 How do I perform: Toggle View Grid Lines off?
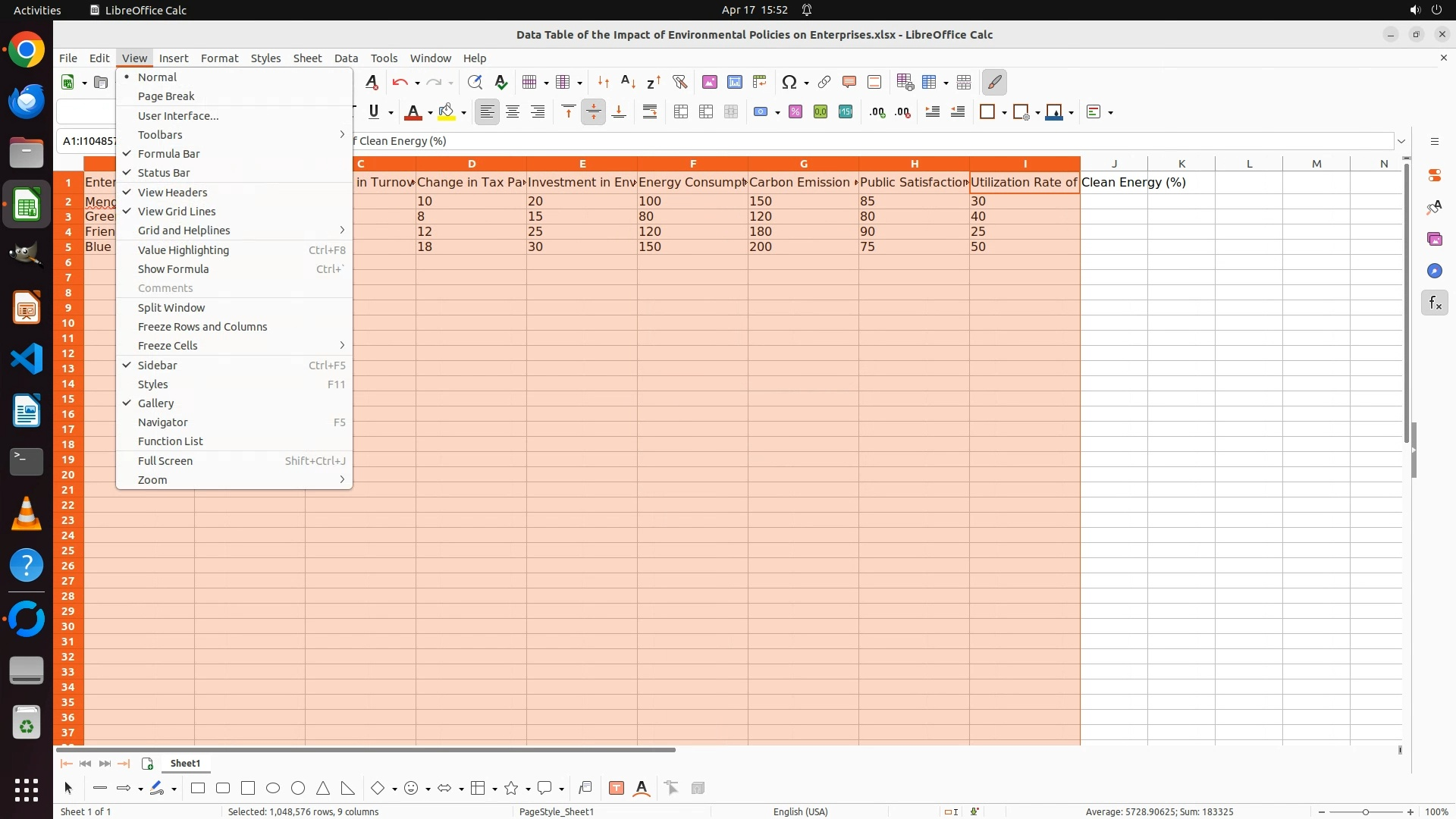(x=177, y=212)
